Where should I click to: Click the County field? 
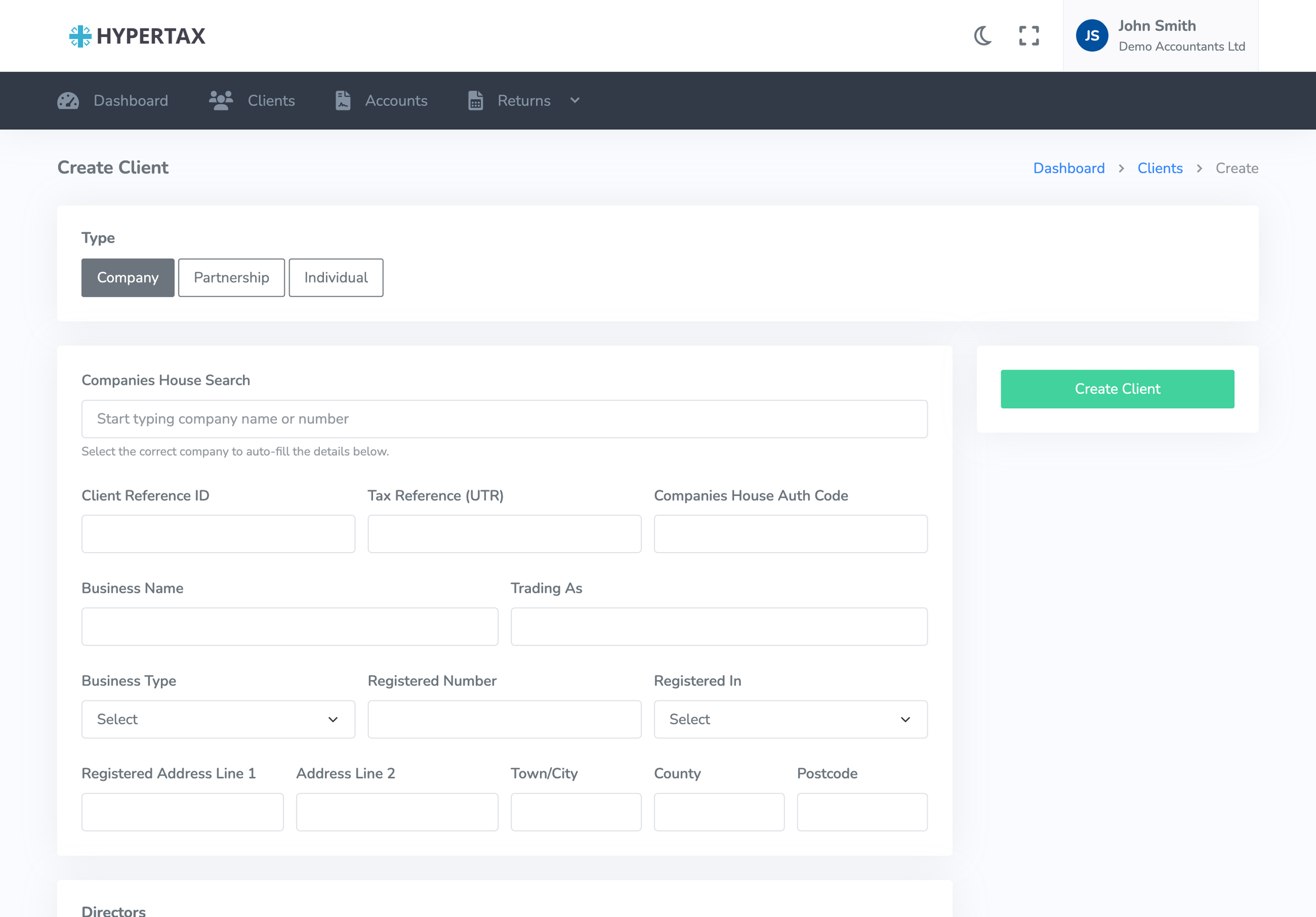tap(719, 812)
